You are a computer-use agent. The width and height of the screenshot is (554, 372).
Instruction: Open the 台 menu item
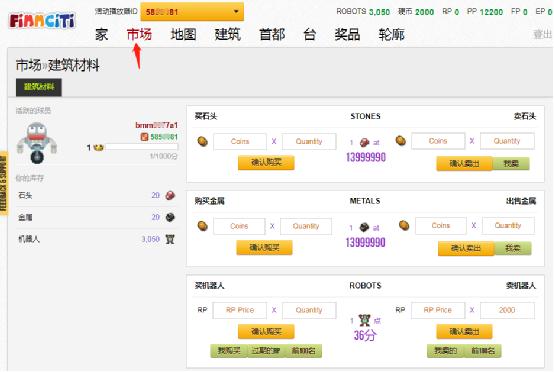pos(310,35)
